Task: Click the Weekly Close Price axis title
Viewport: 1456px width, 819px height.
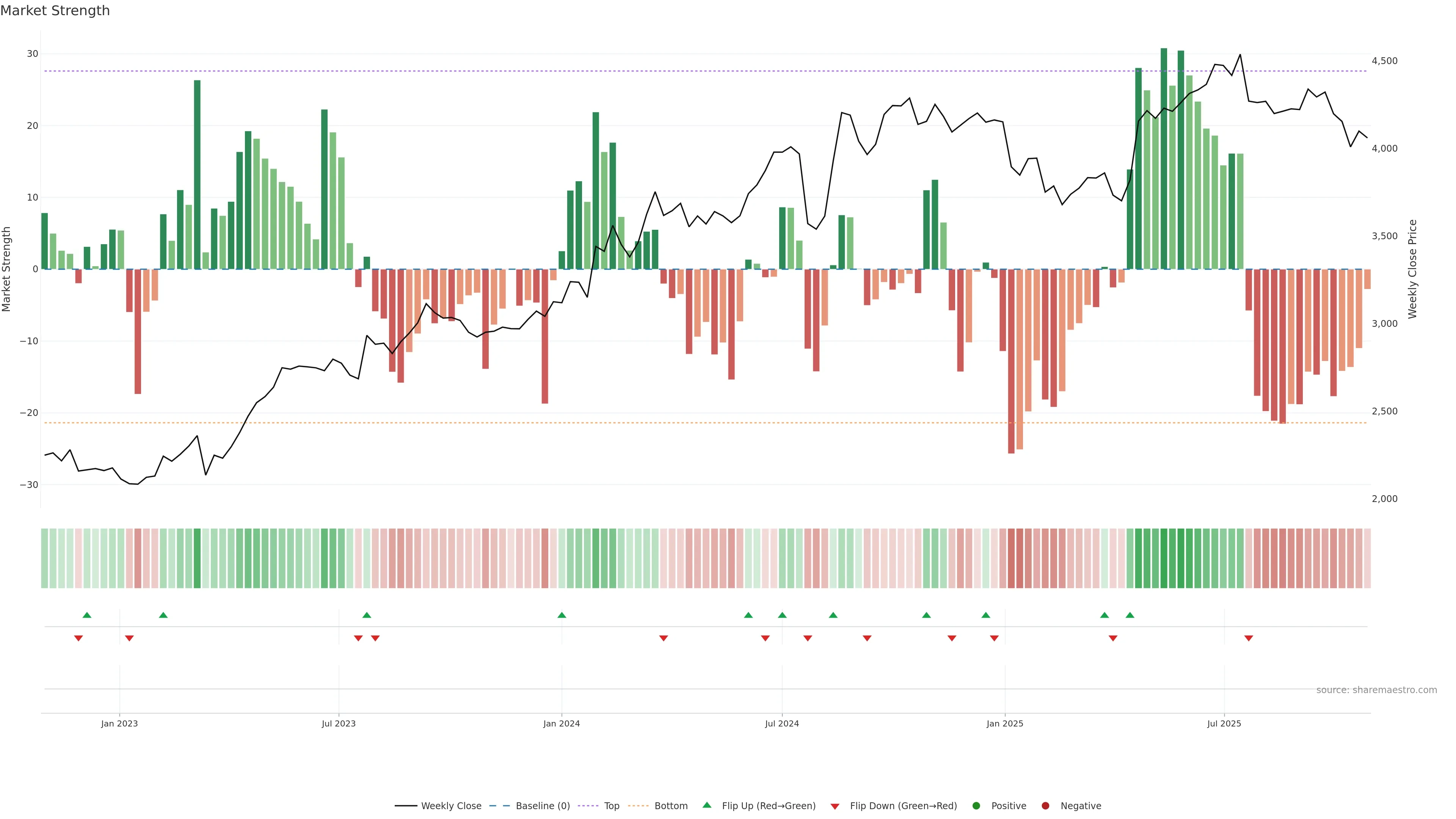Action: click(1412, 269)
